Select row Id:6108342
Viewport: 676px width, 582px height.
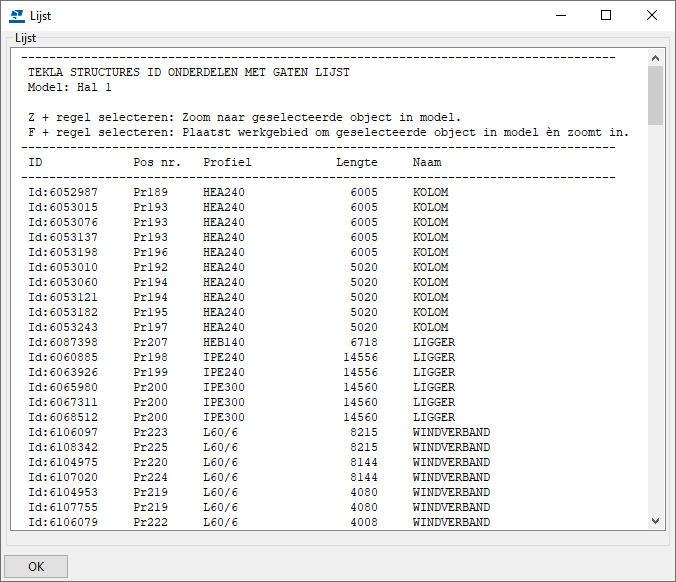(x=260, y=447)
